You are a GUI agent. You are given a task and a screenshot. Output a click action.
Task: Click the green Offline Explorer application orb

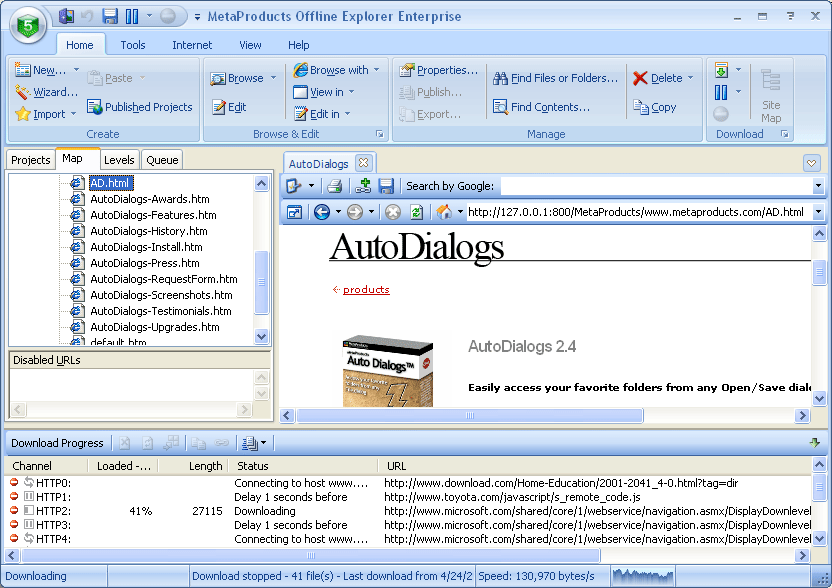pyautogui.click(x=28, y=25)
